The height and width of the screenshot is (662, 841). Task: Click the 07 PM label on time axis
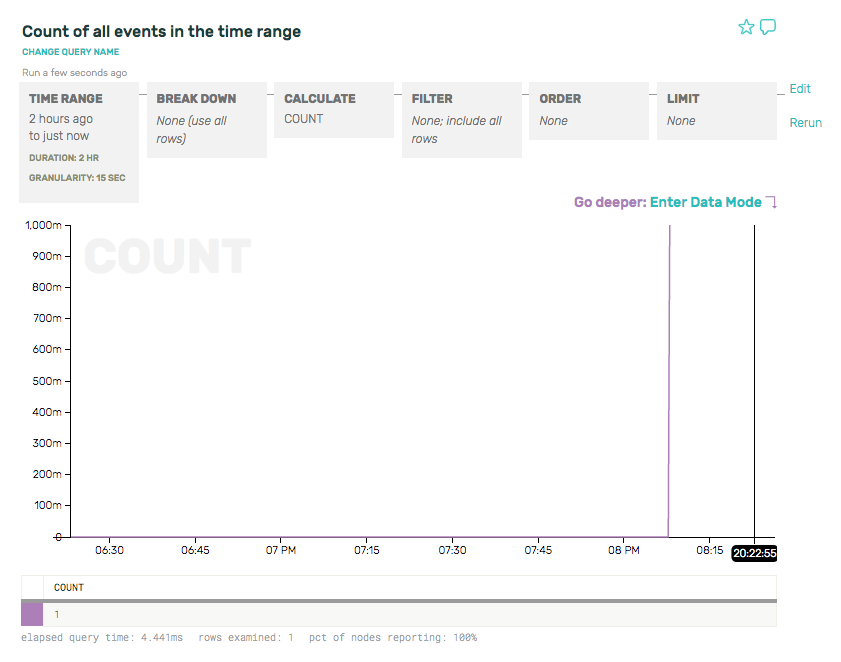point(281,550)
